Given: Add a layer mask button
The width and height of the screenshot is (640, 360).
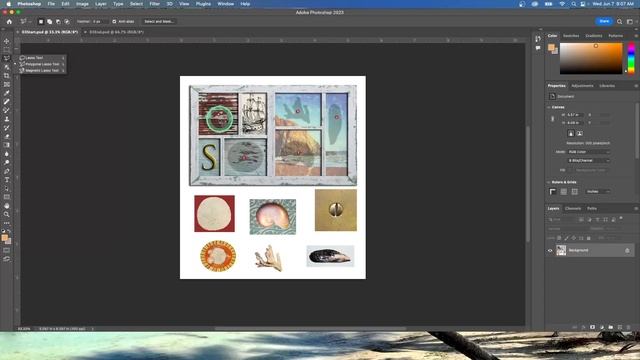Looking at the screenshot, I should tap(592, 327).
